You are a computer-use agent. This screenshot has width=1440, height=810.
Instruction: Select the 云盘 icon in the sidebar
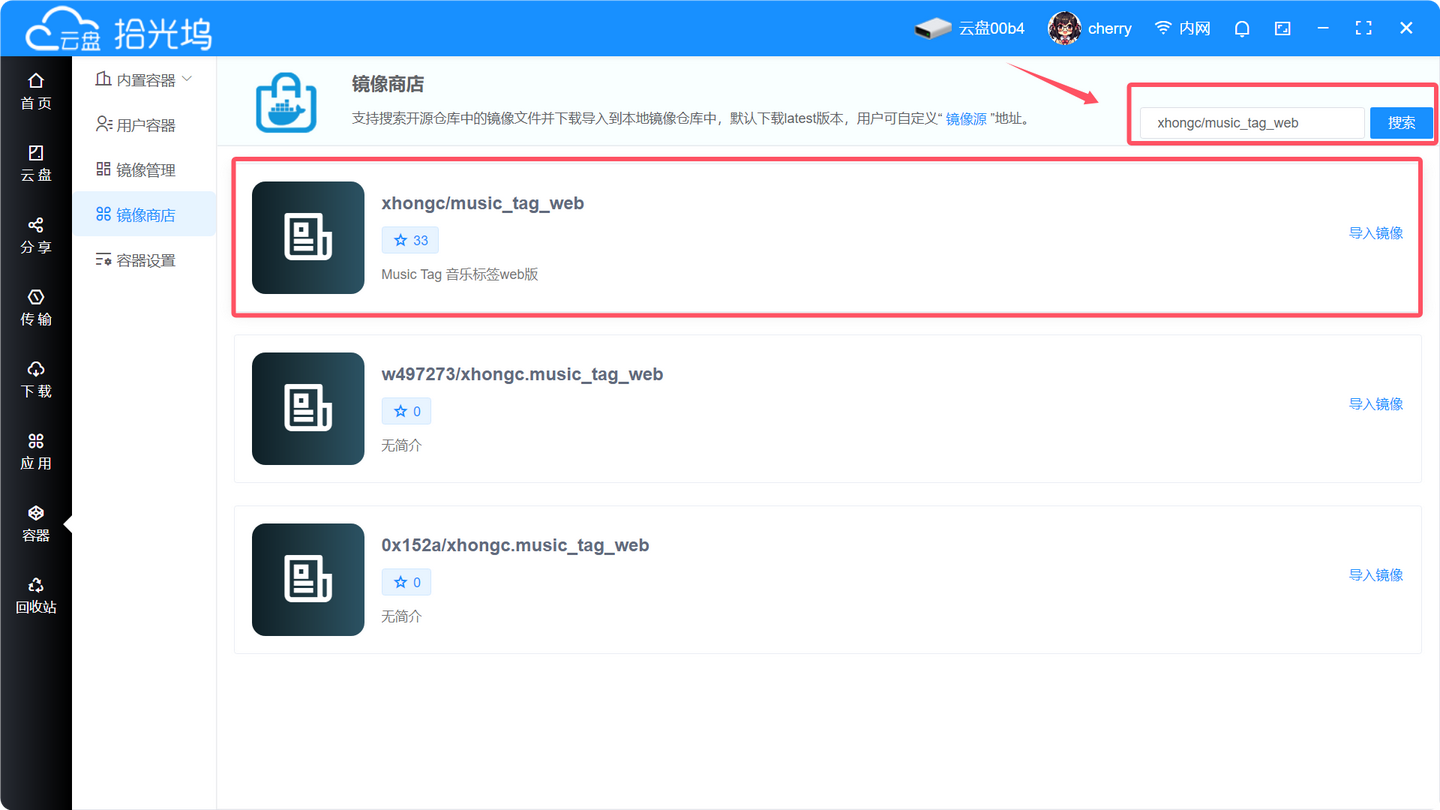36,161
